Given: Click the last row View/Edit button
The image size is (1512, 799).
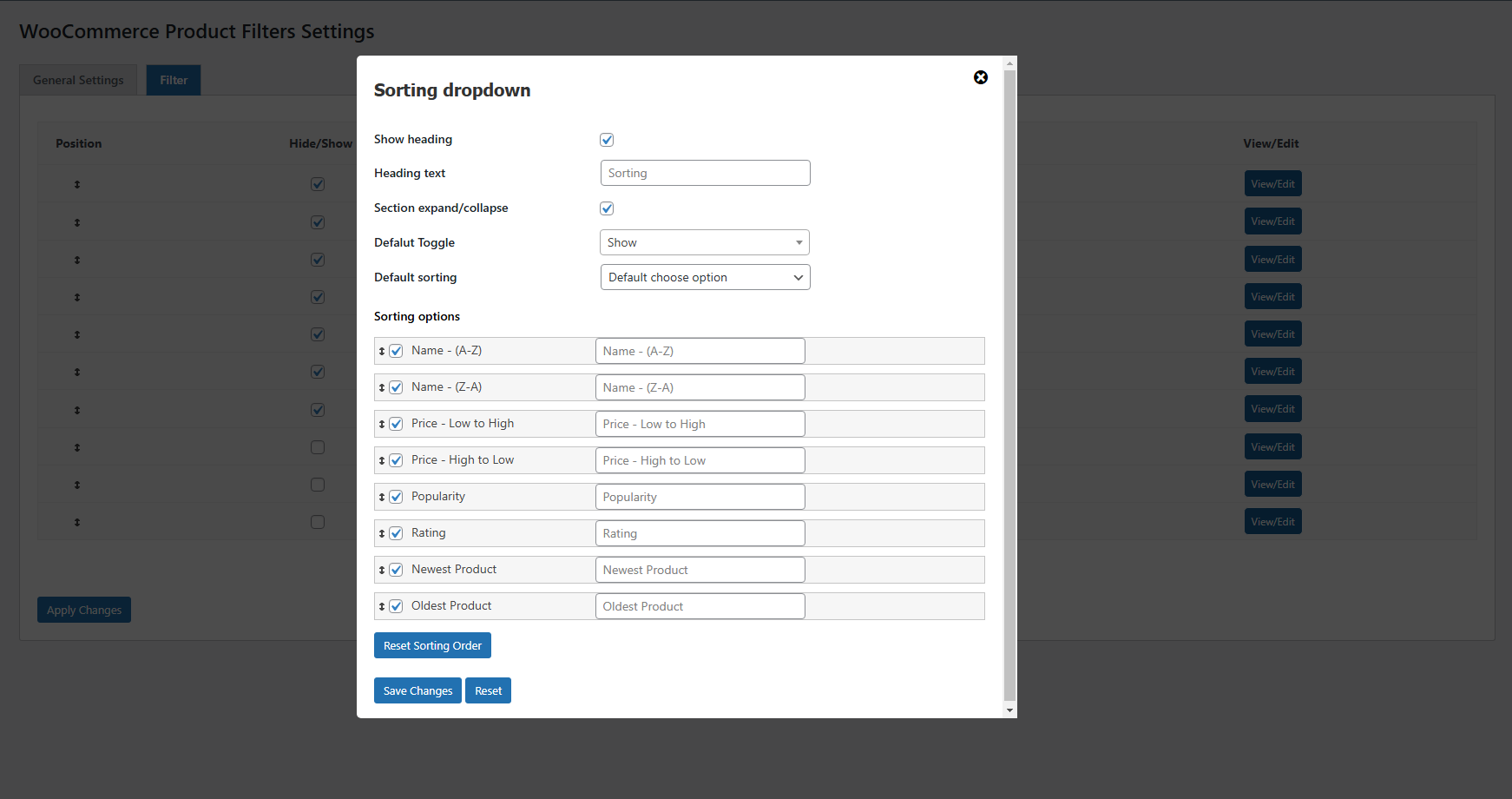Looking at the screenshot, I should click(x=1272, y=522).
